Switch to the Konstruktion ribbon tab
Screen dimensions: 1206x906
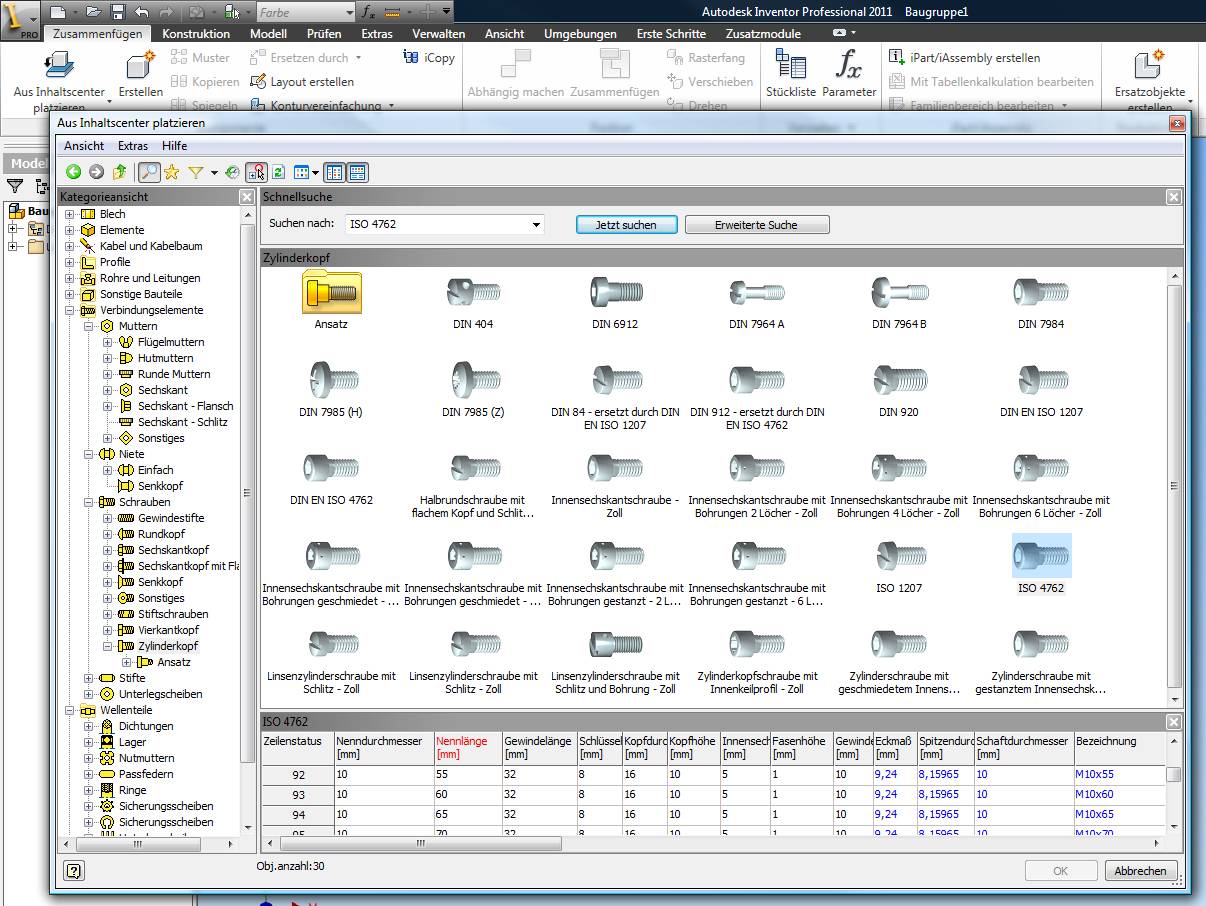pyautogui.click(x=196, y=34)
